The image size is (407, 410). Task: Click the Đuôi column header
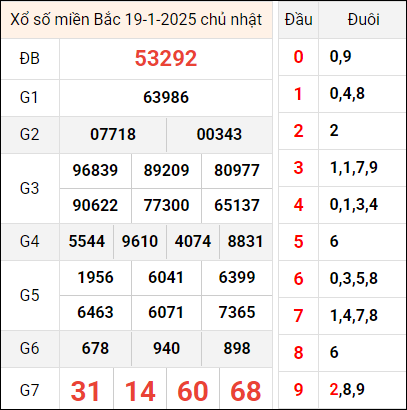coord(363,20)
